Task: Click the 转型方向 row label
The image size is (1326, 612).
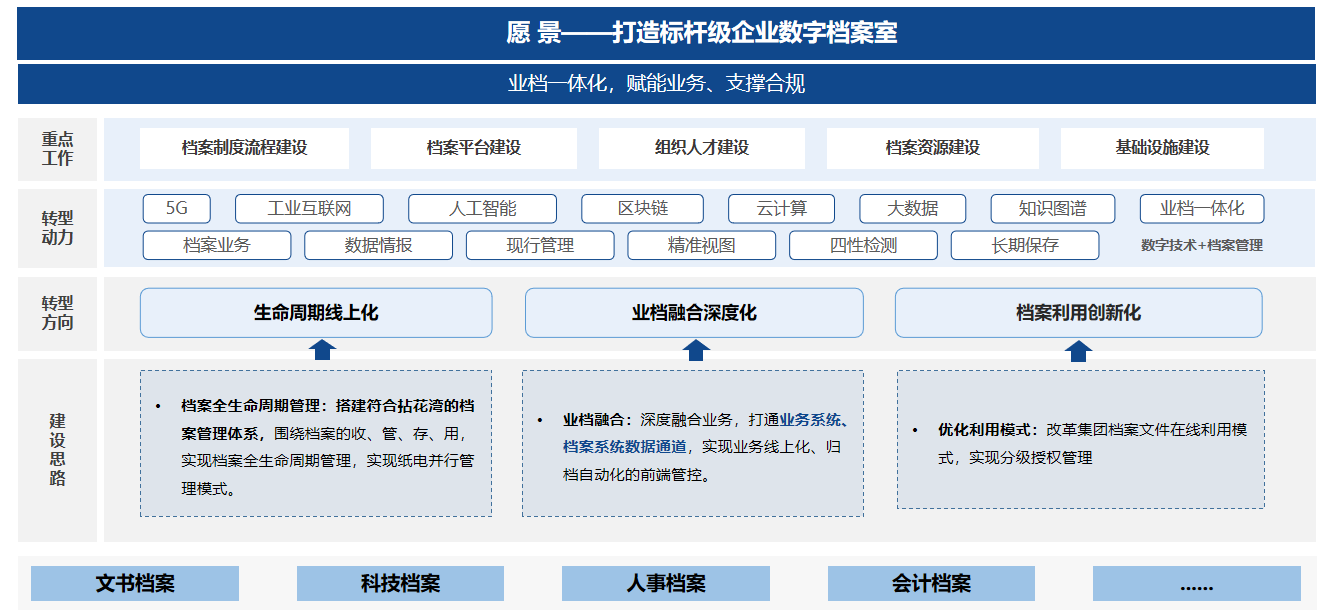Action: [x=58, y=313]
